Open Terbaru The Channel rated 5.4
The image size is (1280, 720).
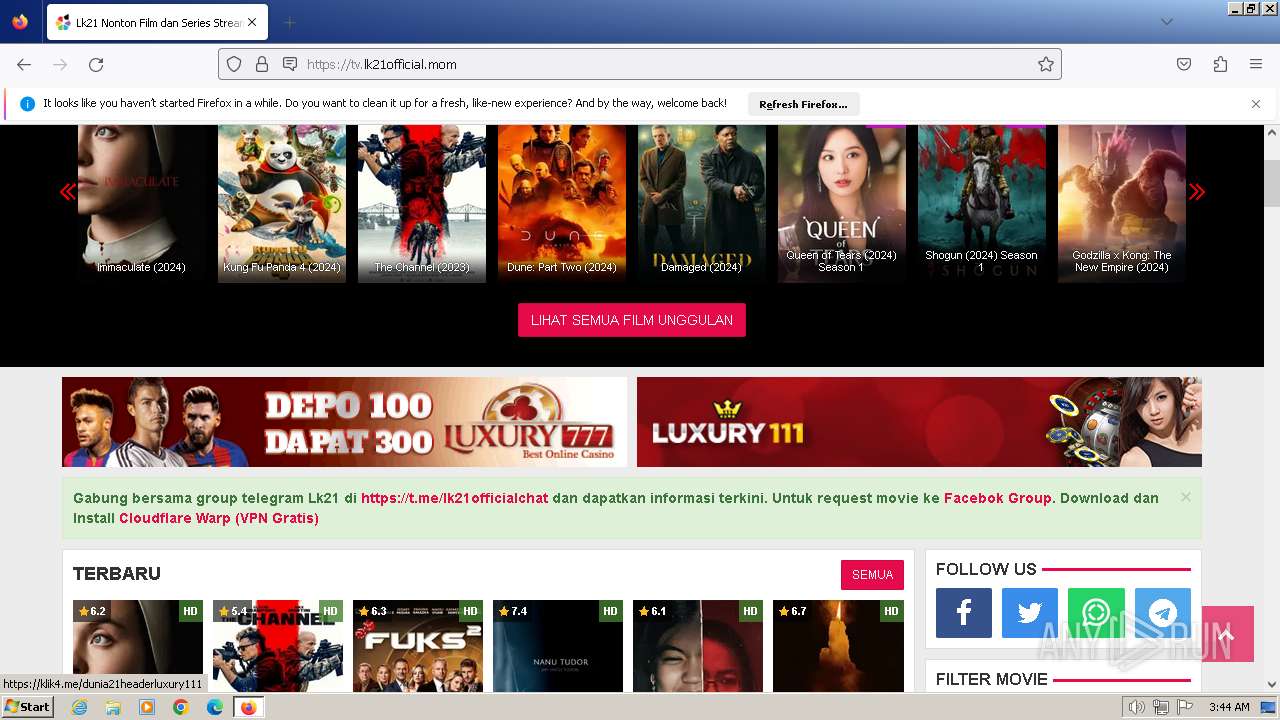278,646
